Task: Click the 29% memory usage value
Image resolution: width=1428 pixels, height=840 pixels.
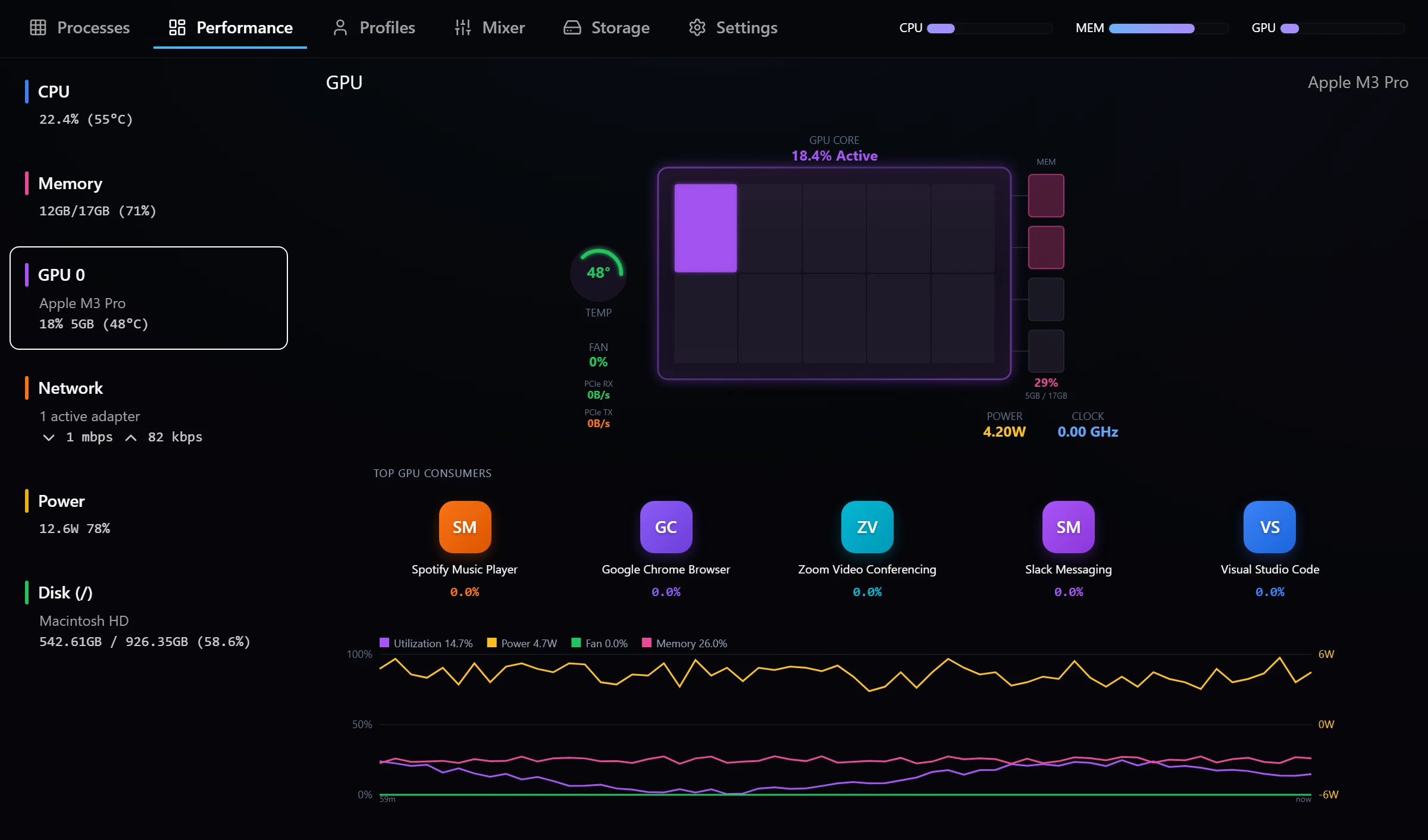Action: [1046, 383]
